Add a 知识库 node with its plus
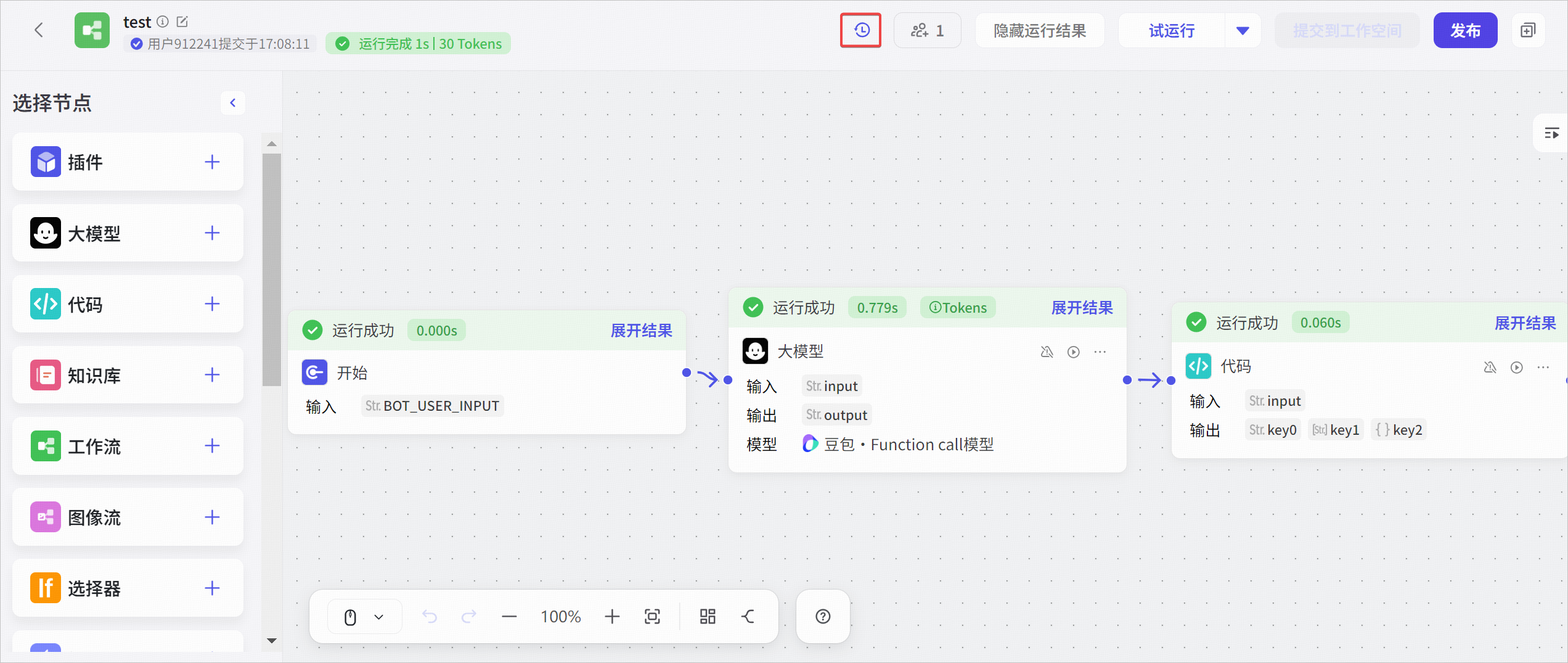1568x663 pixels. point(212,375)
